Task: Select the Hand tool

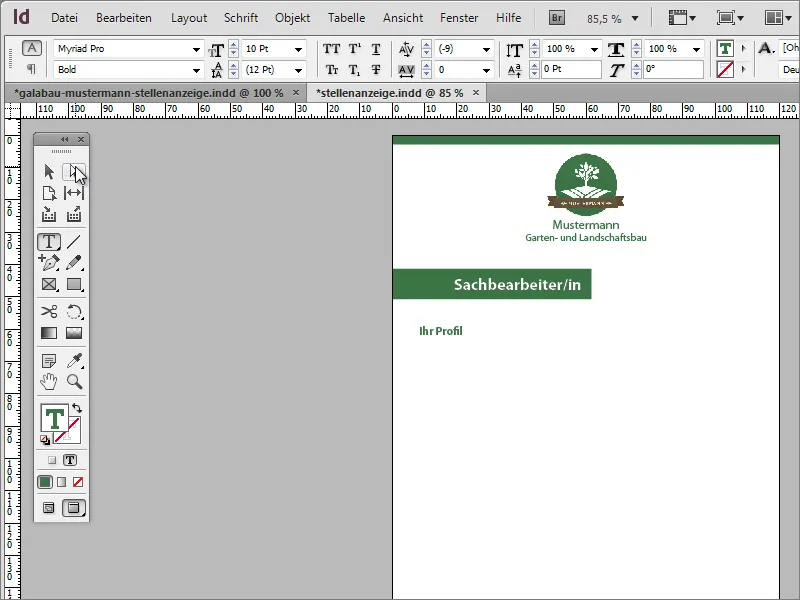Action: (x=49, y=382)
